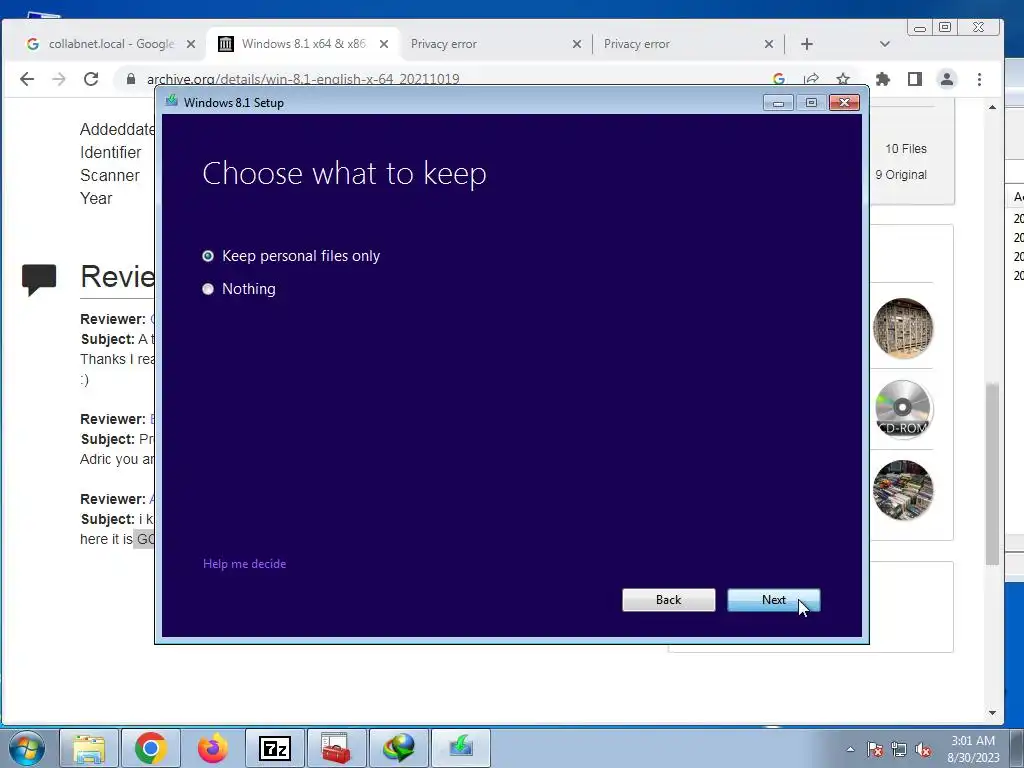Image resolution: width=1024 pixels, height=768 pixels.
Task: Close the collabnet.local tab
Action: (x=191, y=44)
